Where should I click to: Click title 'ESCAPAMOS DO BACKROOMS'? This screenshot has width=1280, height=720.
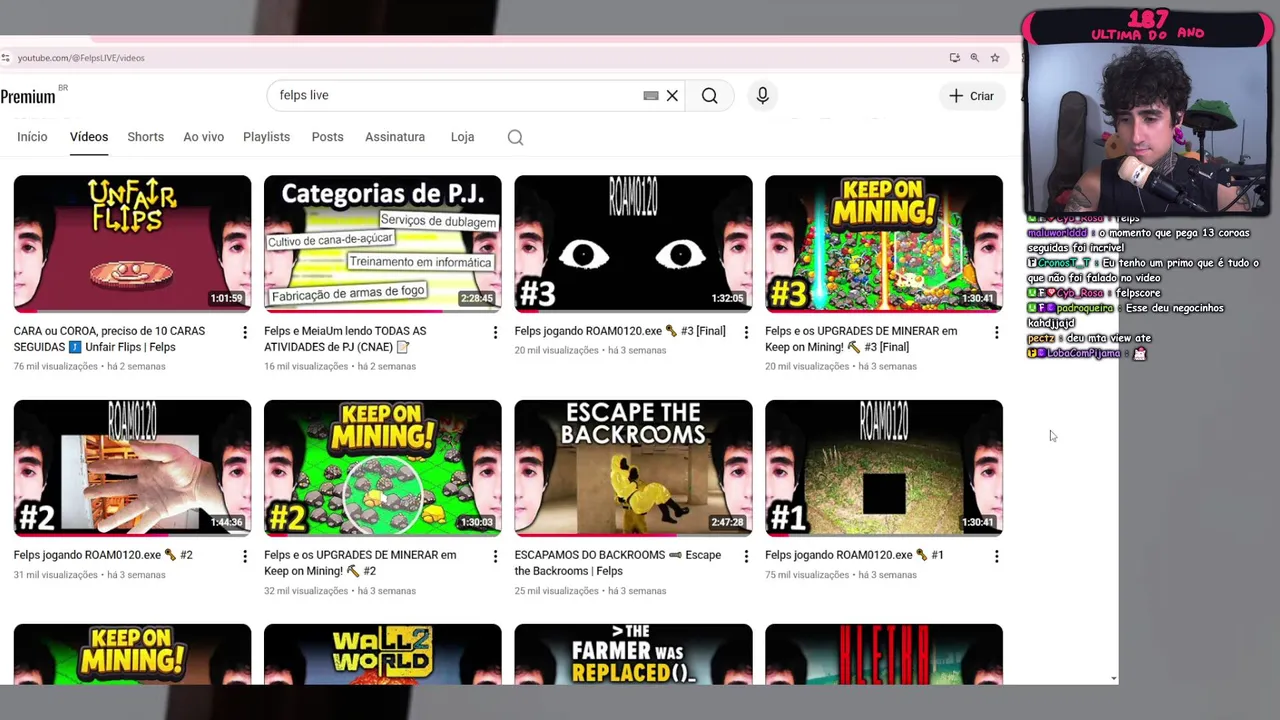click(618, 563)
